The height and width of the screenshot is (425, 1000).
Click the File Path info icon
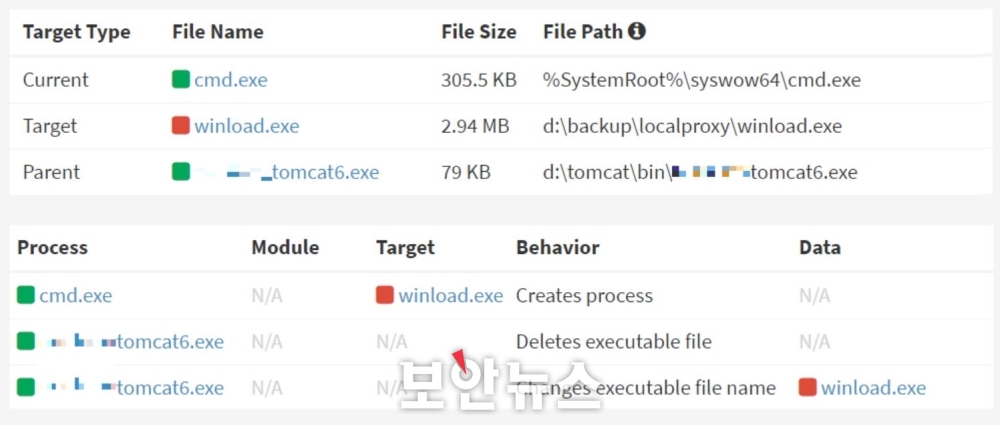[636, 31]
